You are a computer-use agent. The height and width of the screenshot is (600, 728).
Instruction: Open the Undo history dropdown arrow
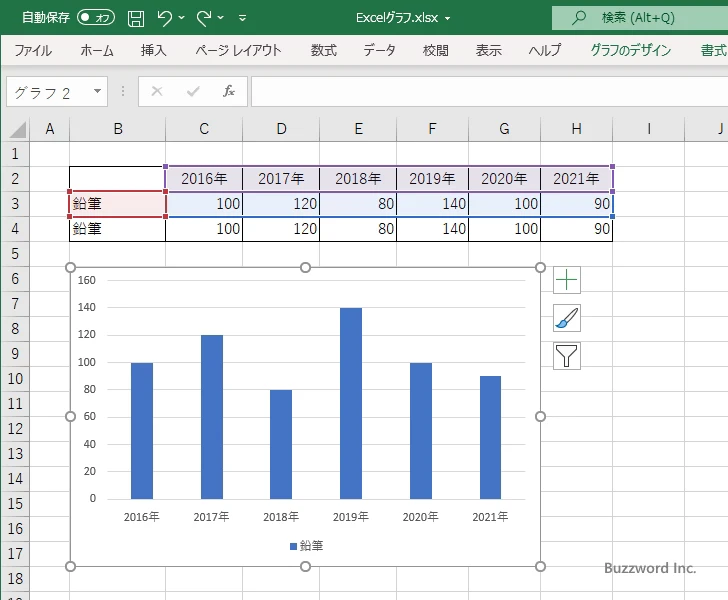click(182, 18)
